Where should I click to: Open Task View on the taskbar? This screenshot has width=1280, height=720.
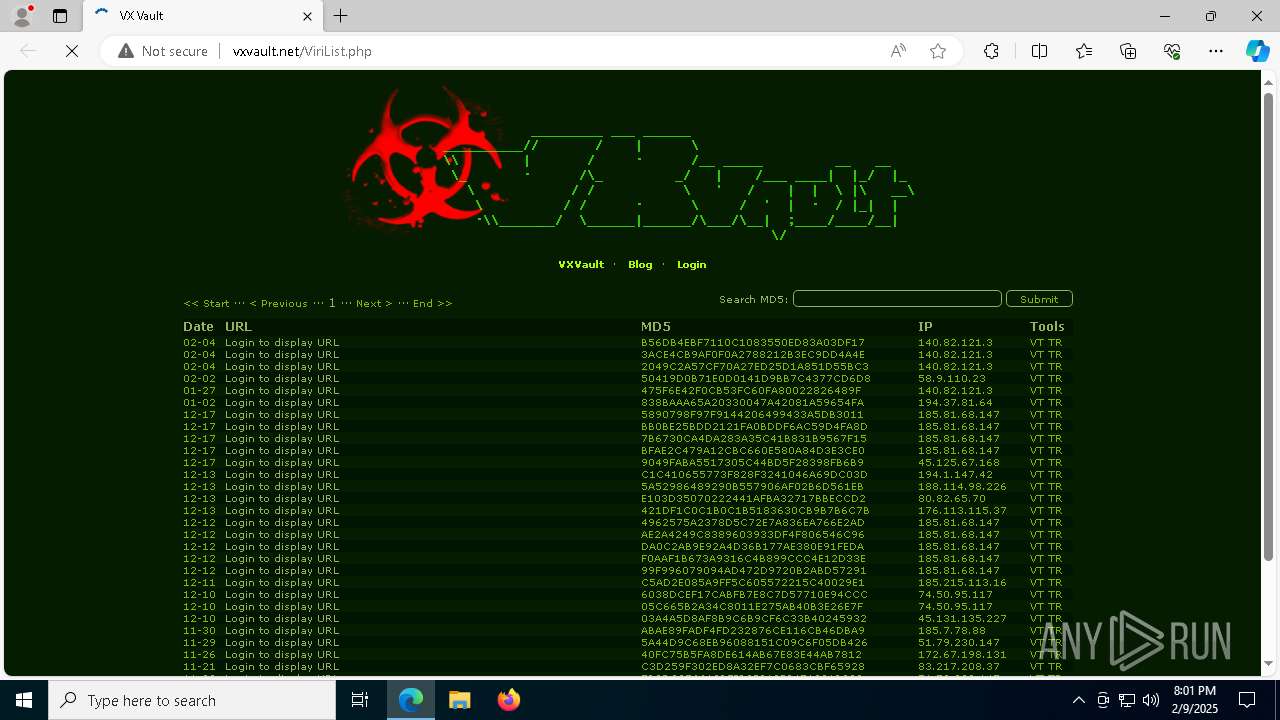tap(360, 700)
